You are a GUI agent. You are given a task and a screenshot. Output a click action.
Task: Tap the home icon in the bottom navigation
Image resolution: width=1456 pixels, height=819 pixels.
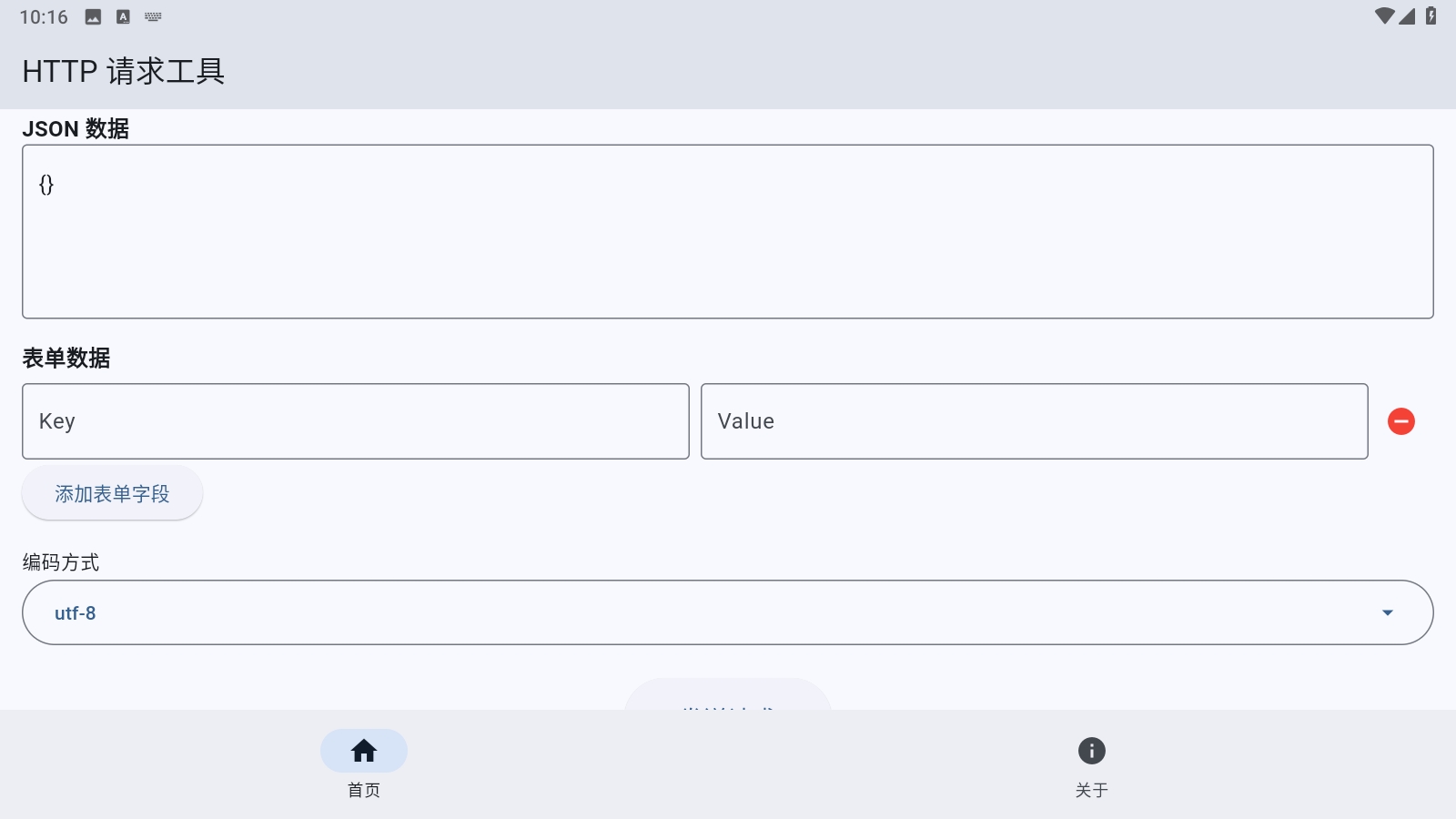[x=364, y=751]
